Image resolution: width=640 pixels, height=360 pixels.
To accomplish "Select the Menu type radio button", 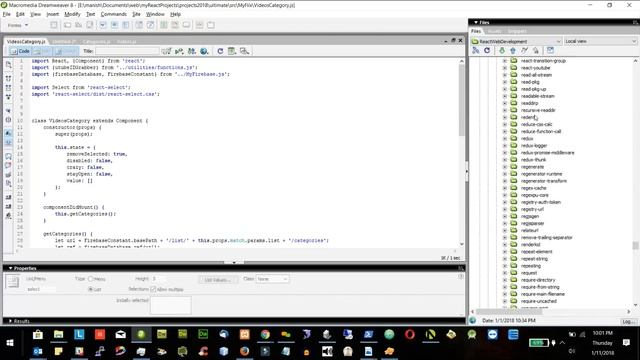I will tap(91, 279).
